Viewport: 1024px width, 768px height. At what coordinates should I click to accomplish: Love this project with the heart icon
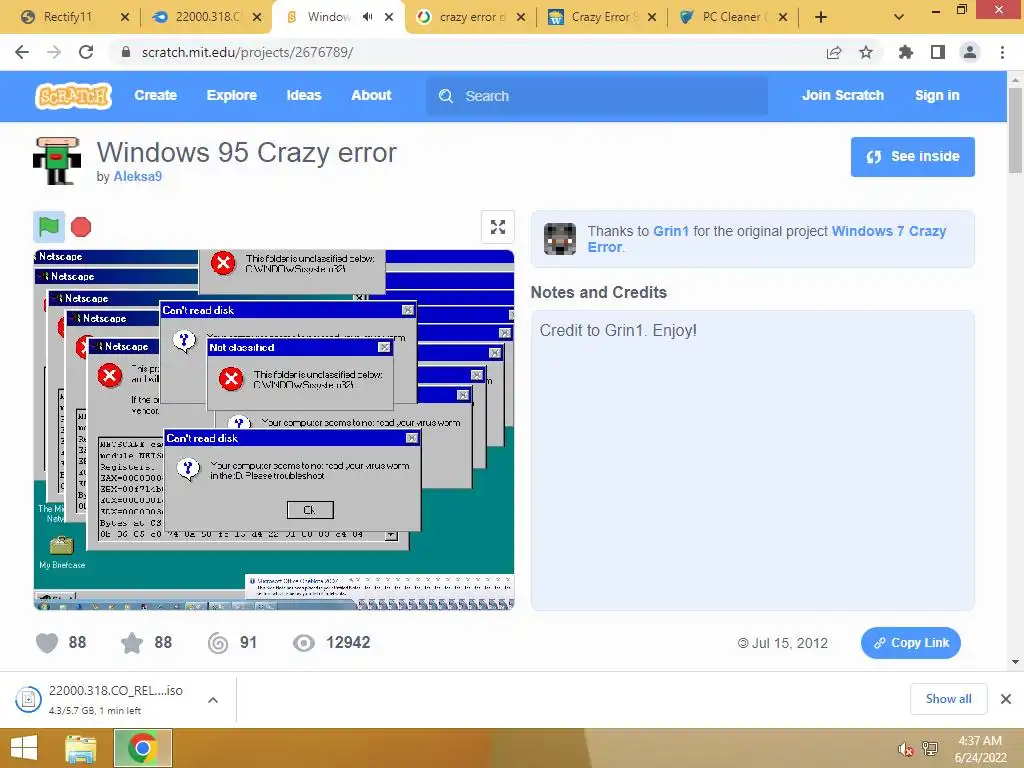point(46,643)
